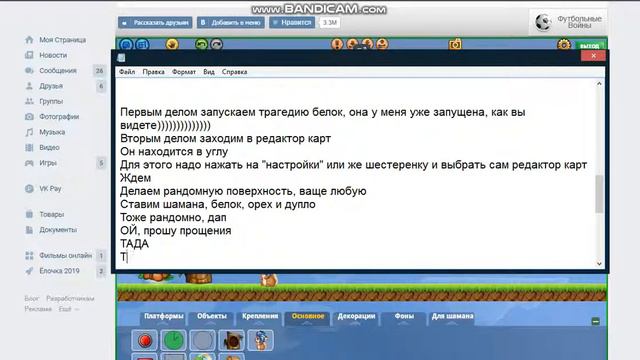Click the gamepad icon beside Игры
This screenshot has height=360, width=640.
coord(29,163)
